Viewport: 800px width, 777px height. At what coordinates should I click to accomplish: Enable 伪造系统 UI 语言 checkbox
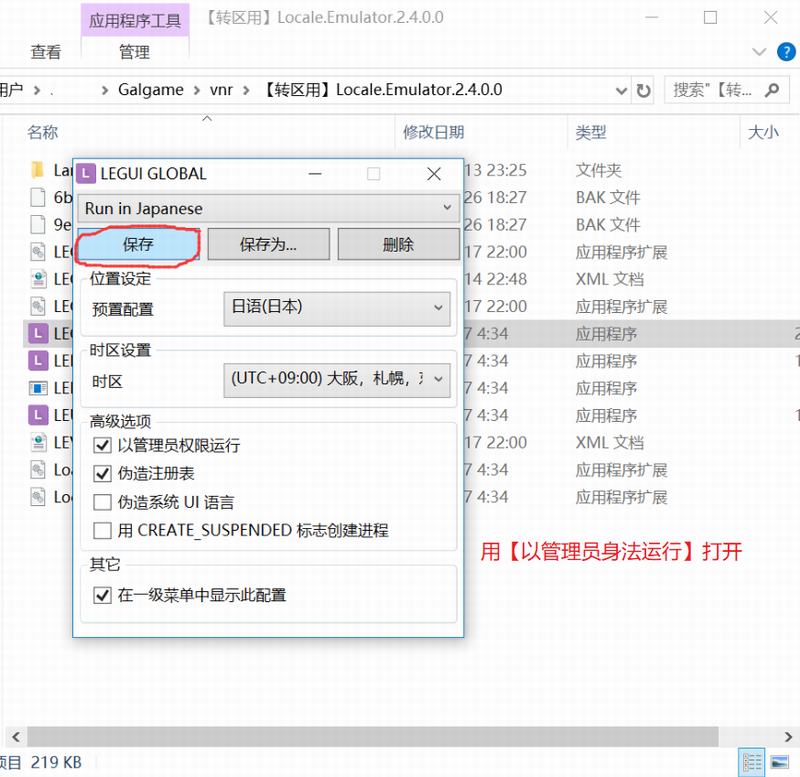coord(102,502)
